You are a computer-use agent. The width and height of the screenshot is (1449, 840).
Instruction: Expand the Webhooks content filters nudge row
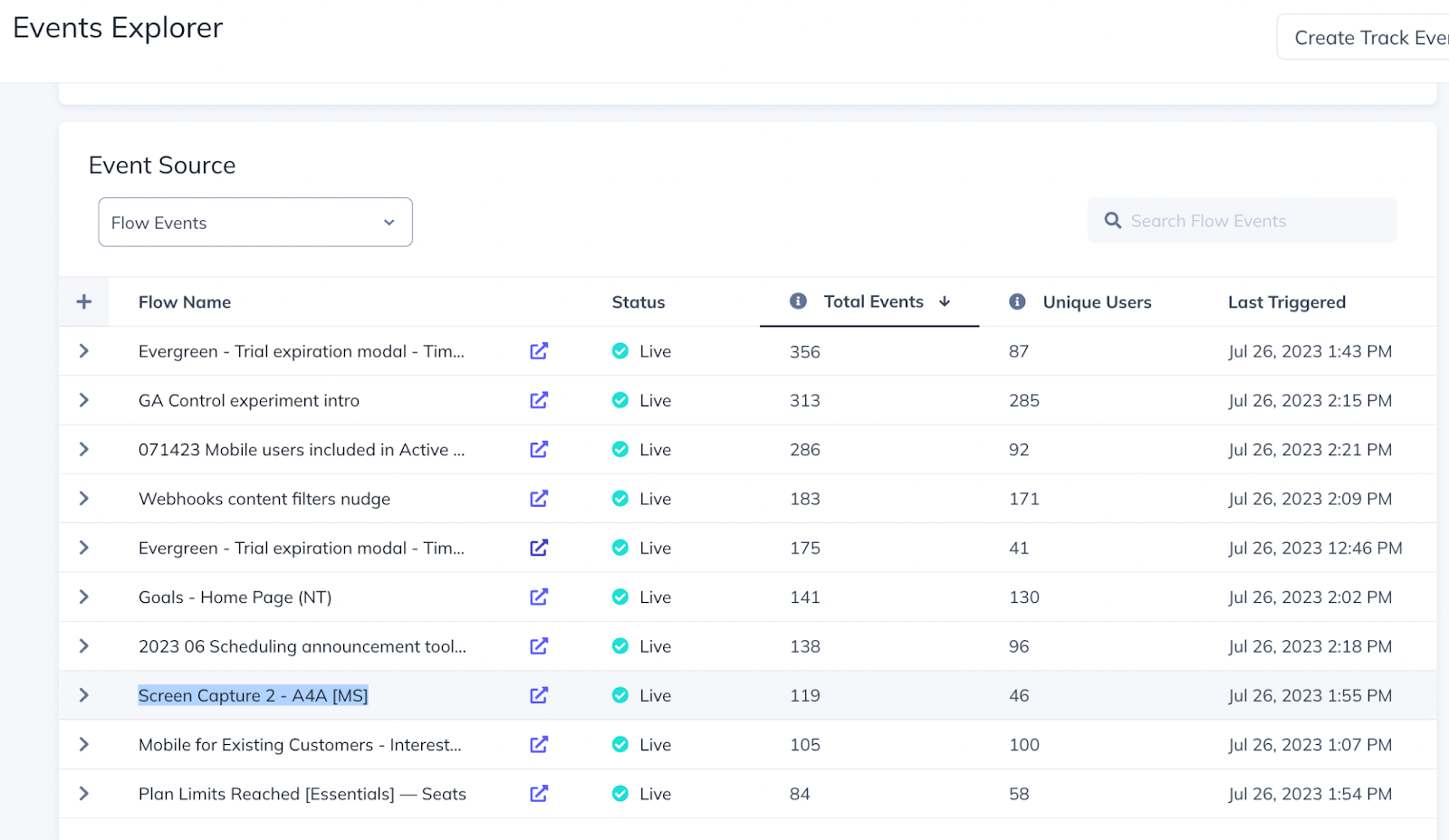84,499
